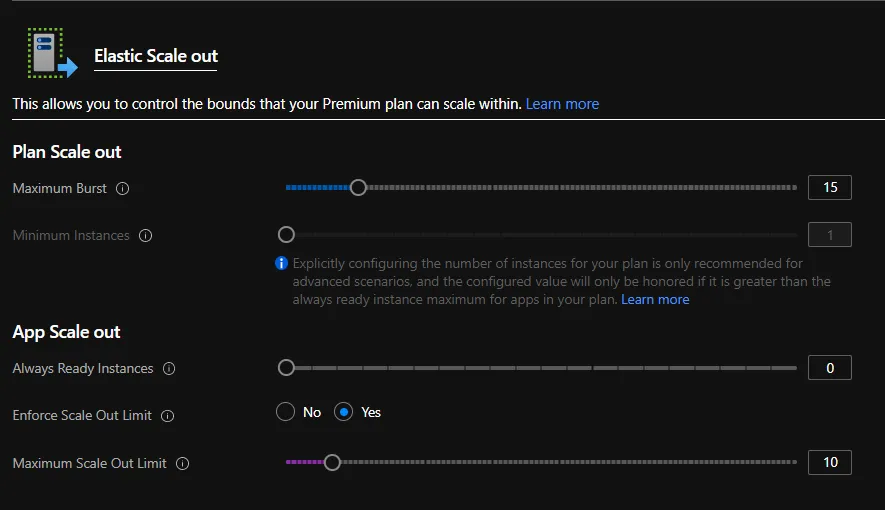Click info icon beside Always Ready Instances
Image resolution: width=885 pixels, height=510 pixels.
pos(169,369)
